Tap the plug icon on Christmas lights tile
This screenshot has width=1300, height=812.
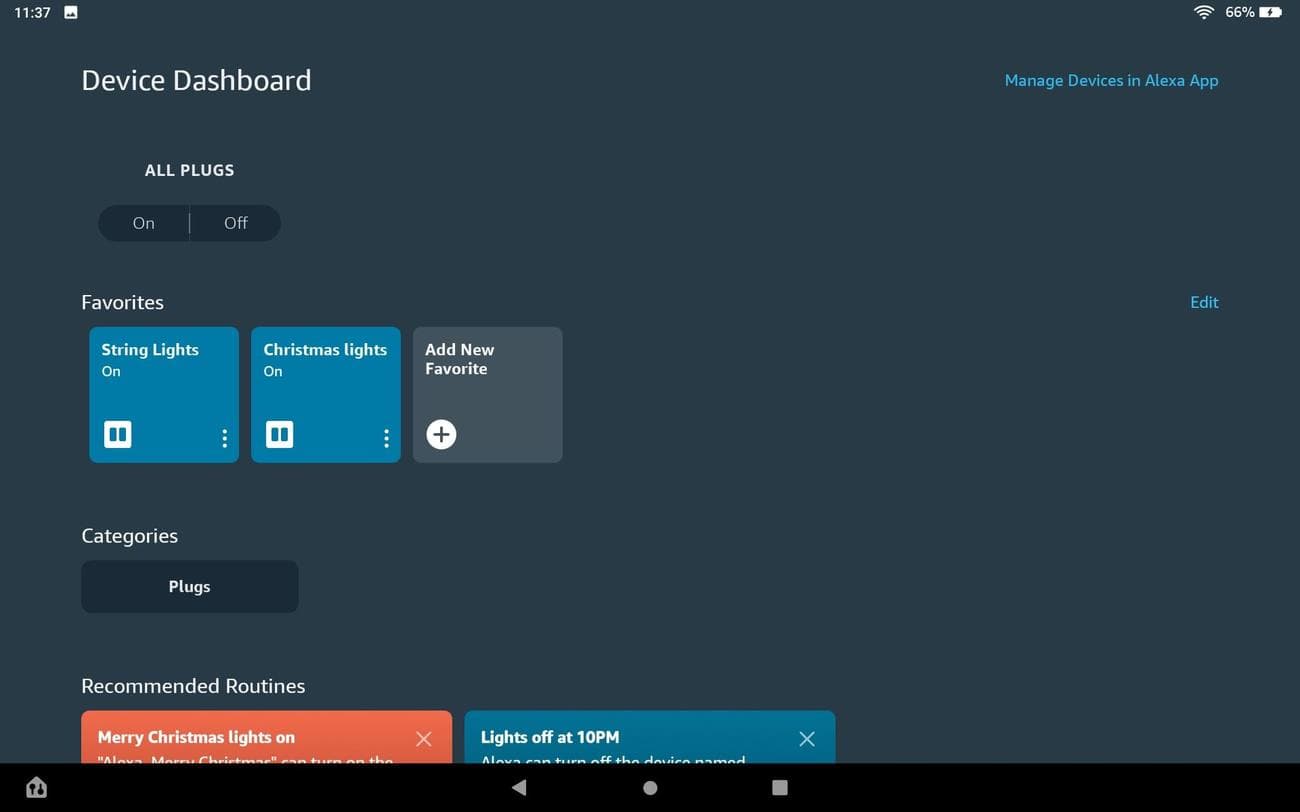(x=279, y=434)
